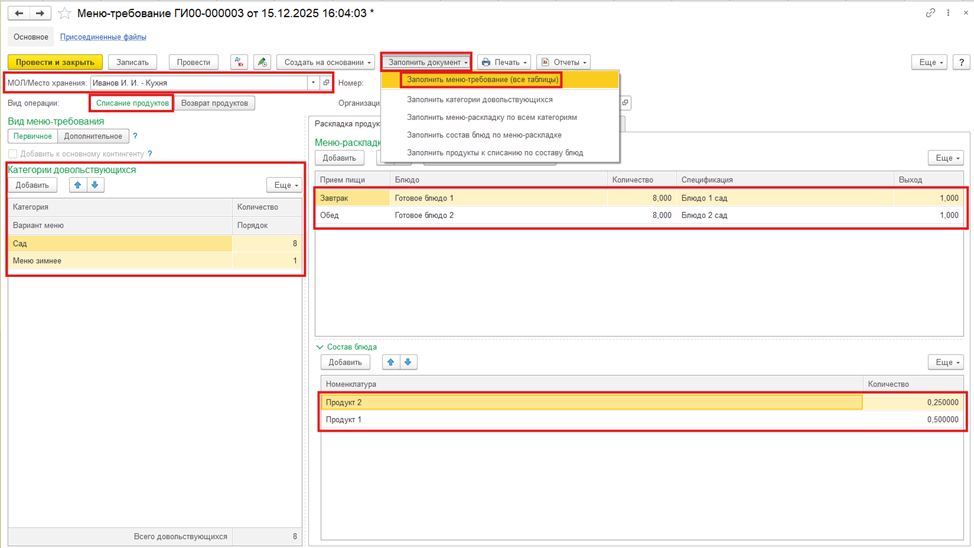Select the Сад category row
This screenshot has height=548, width=974.
coord(155,244)
